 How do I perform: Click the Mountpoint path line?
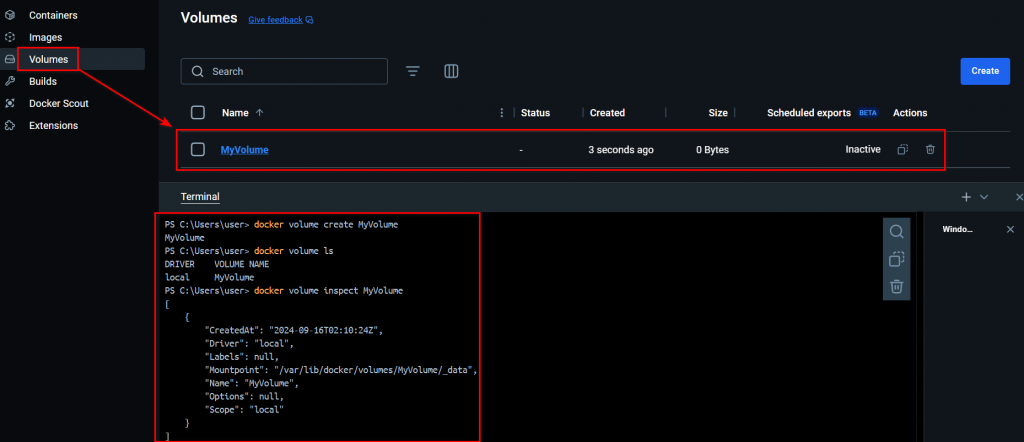(x=342, y=370)
